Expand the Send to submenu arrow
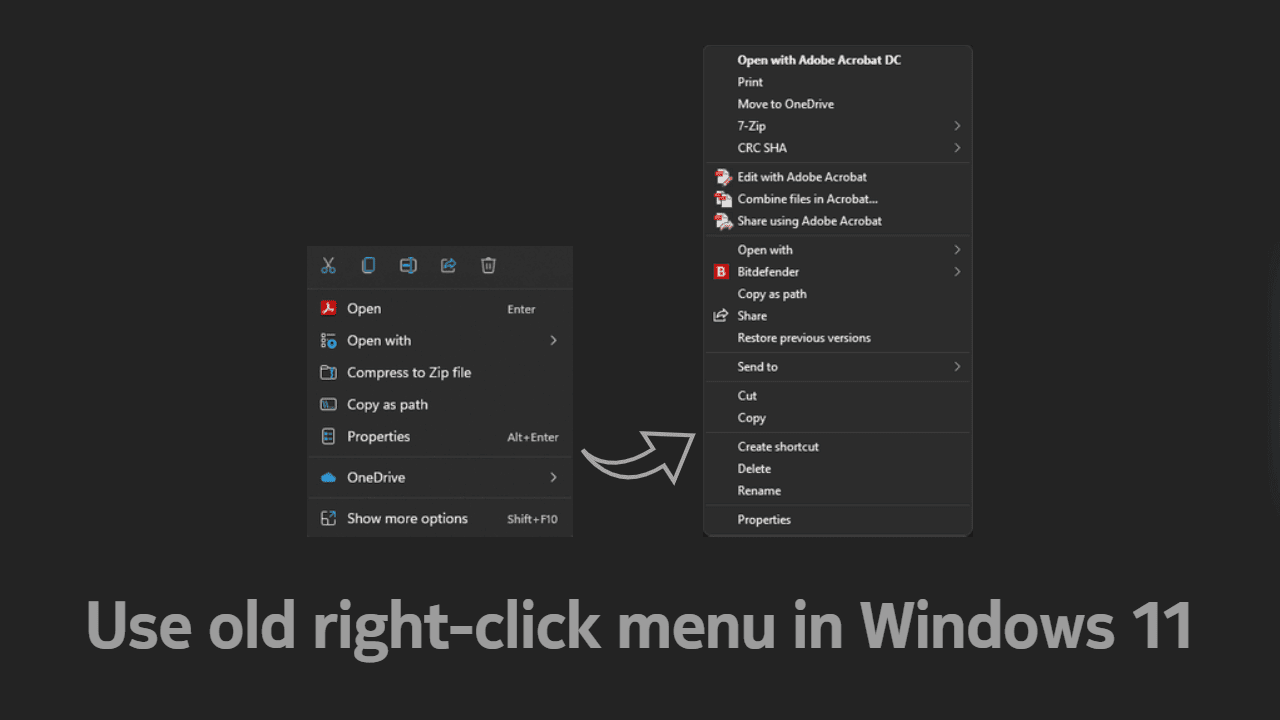This screenshot has width=1280, height=720. [957, 367]
